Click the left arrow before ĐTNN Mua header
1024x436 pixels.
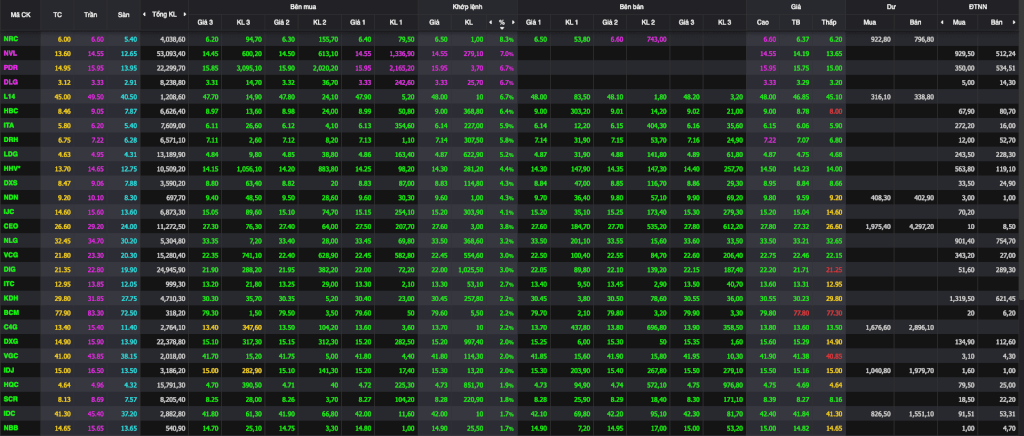942,22
